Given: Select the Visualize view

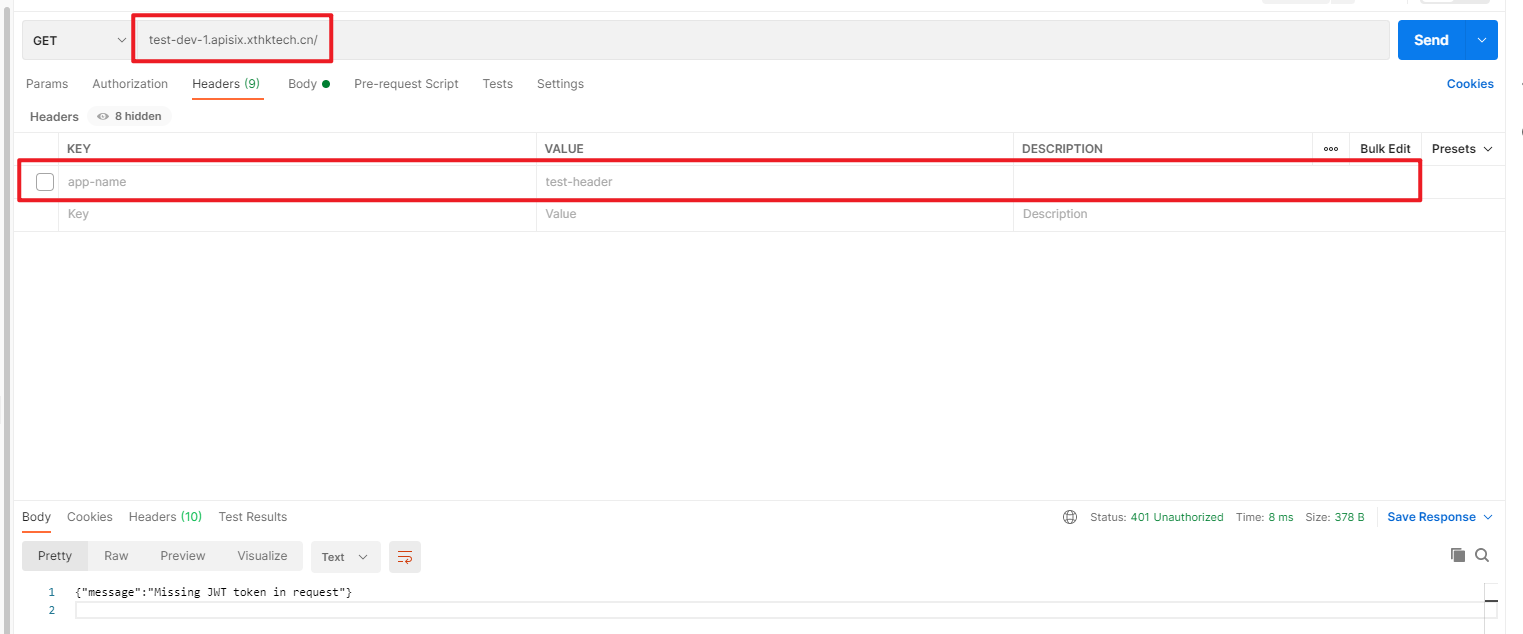Looking at the screenshot, I should point(262,556).
